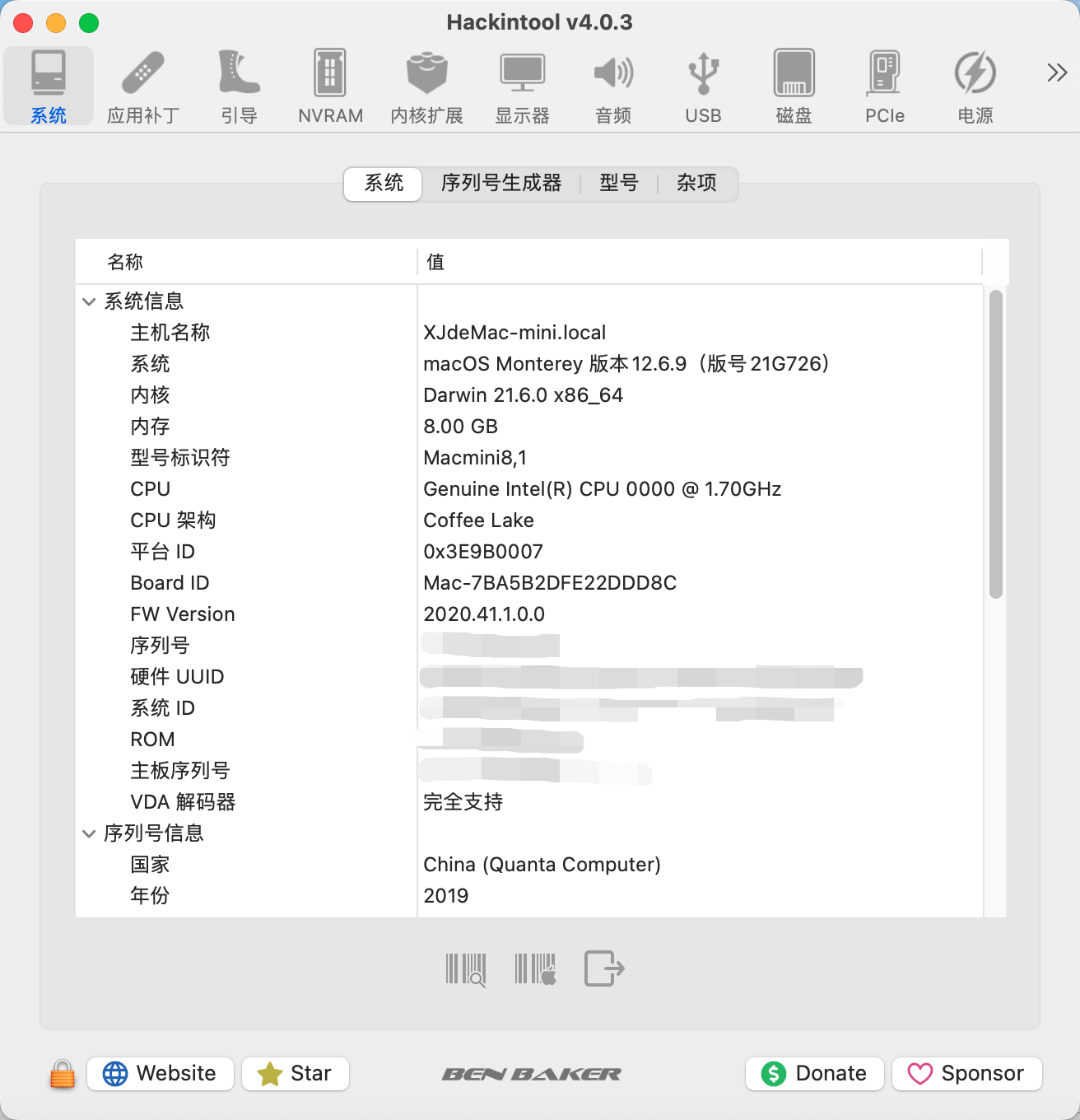The image size is (1080, 1120).
Task: Click the XJdeMac-mini.local value
Action: pyautogui.click(x=514, y=333)
